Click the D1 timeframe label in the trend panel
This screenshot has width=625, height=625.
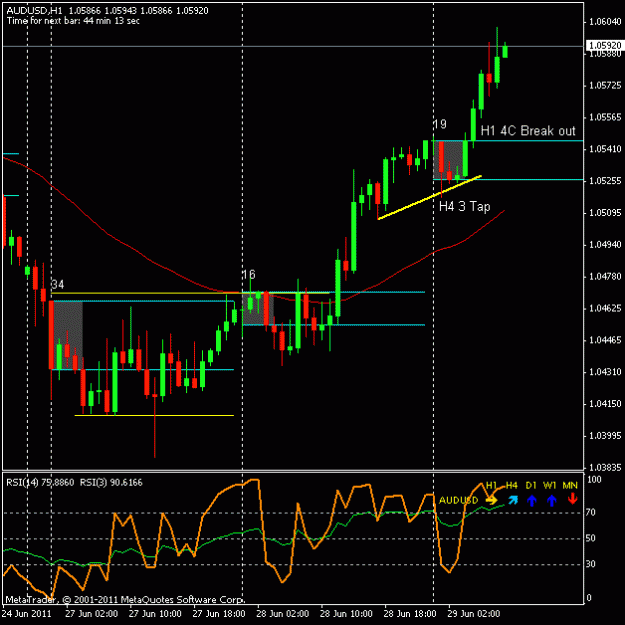[x=531, y=485]
